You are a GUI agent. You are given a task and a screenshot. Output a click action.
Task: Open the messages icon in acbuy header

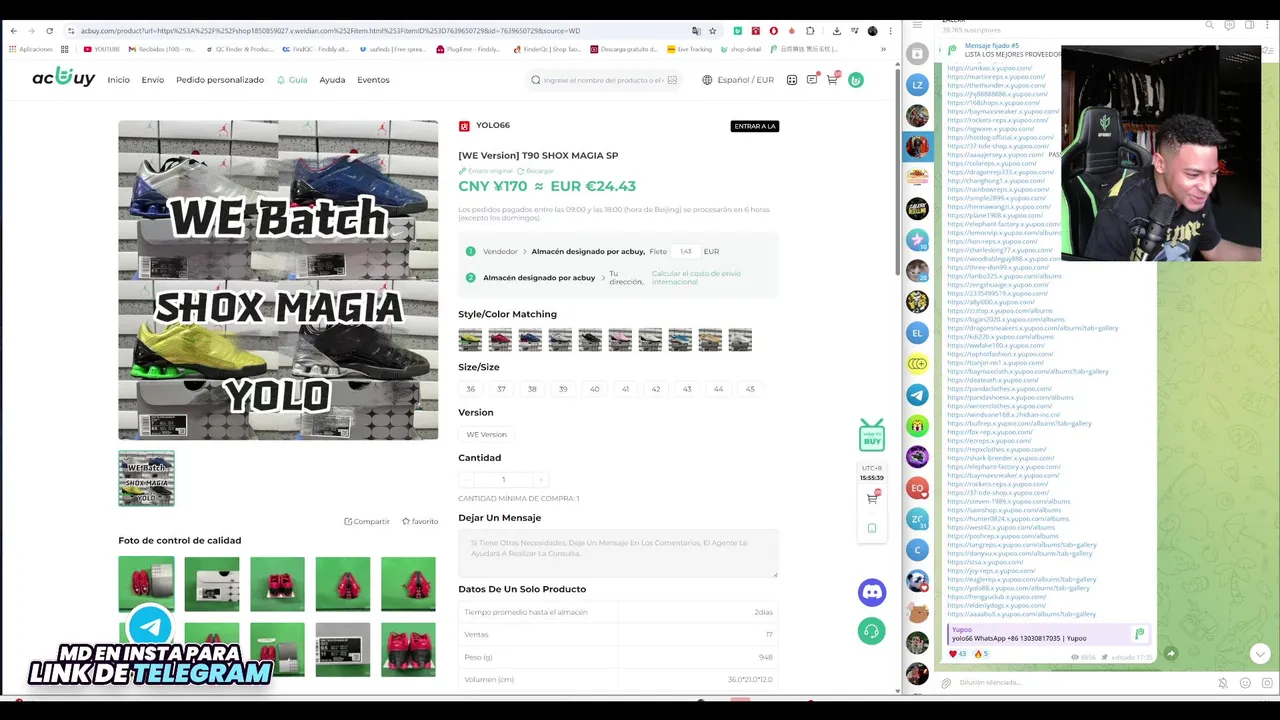coord(812,79)
